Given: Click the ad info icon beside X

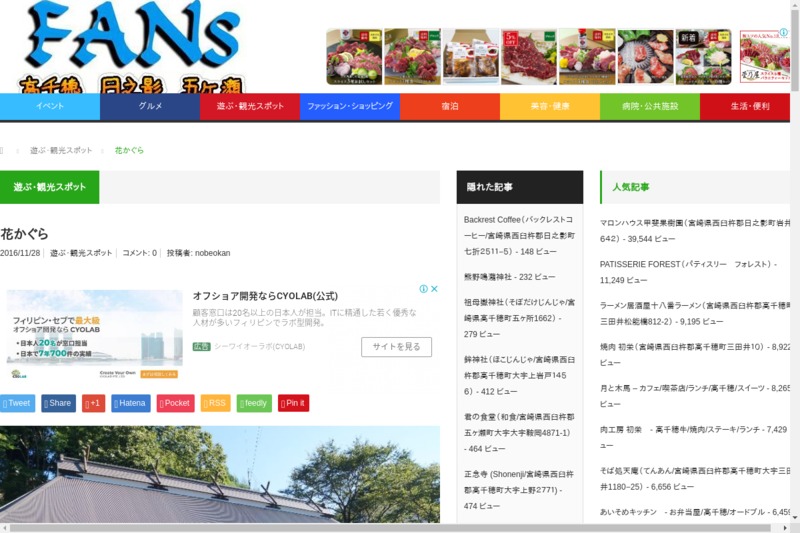Looking at the screenshot, I should [424, 289].
